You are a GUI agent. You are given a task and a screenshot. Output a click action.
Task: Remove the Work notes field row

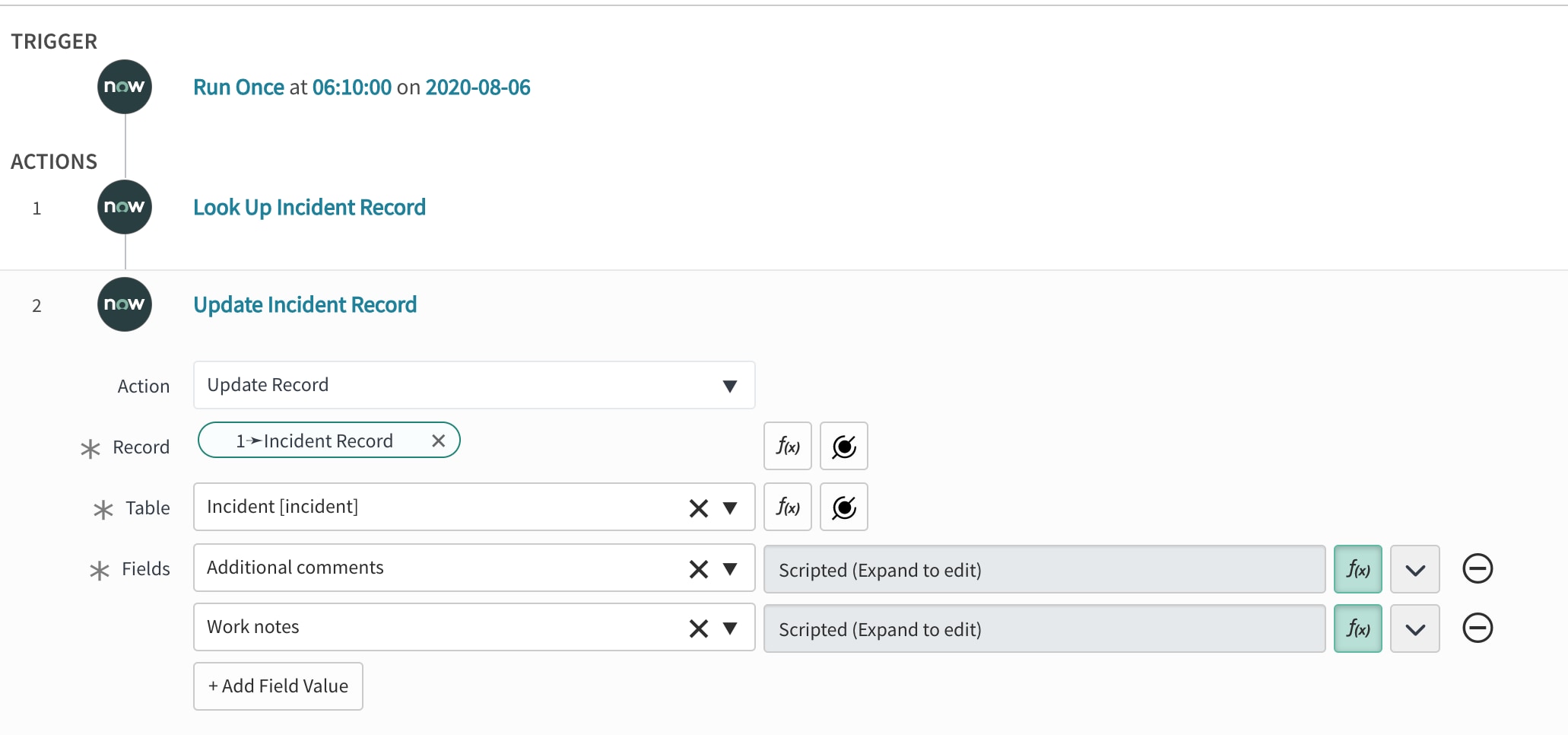point(1478,628)
